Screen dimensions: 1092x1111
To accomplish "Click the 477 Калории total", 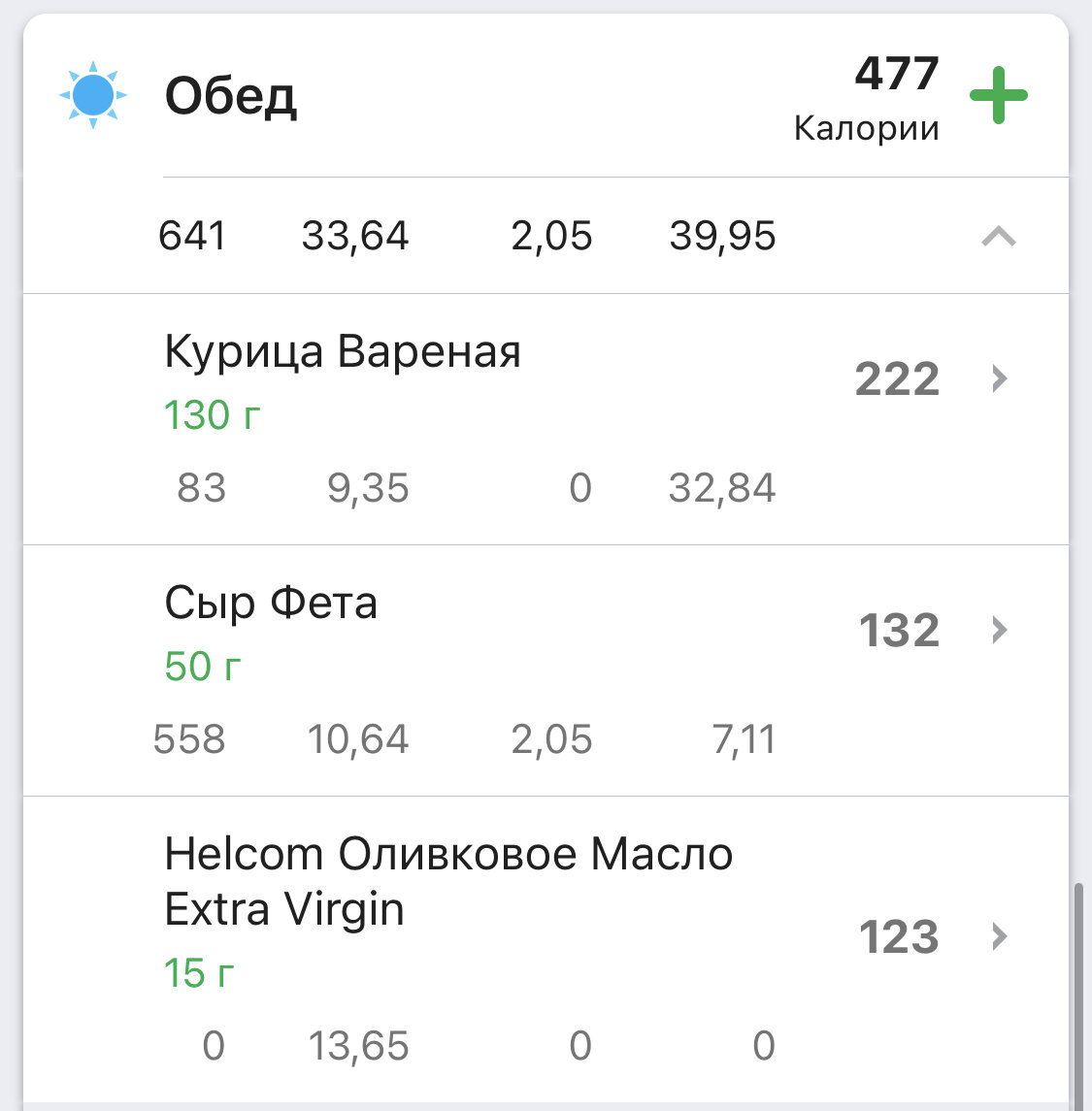I will [868, 98].
